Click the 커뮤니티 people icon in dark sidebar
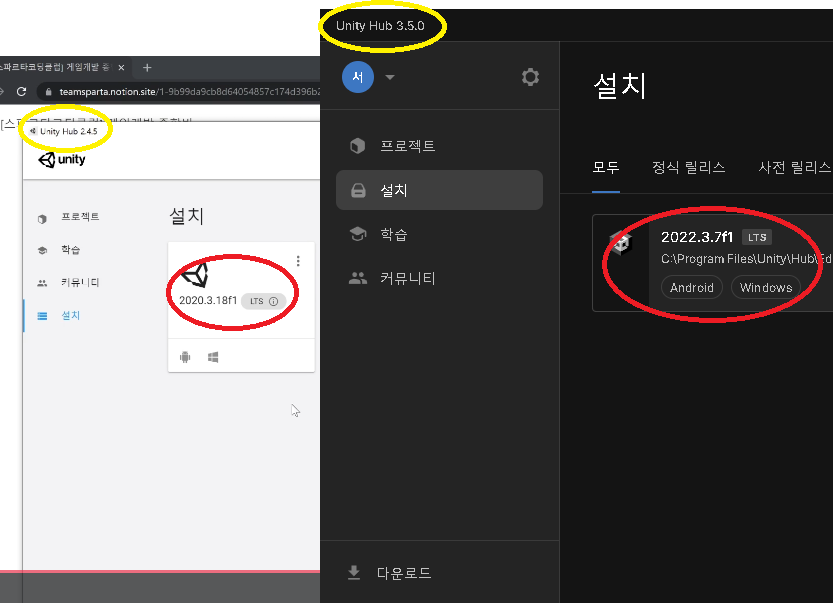The height and width of the screenshot is (603, 833). point(358,278)
